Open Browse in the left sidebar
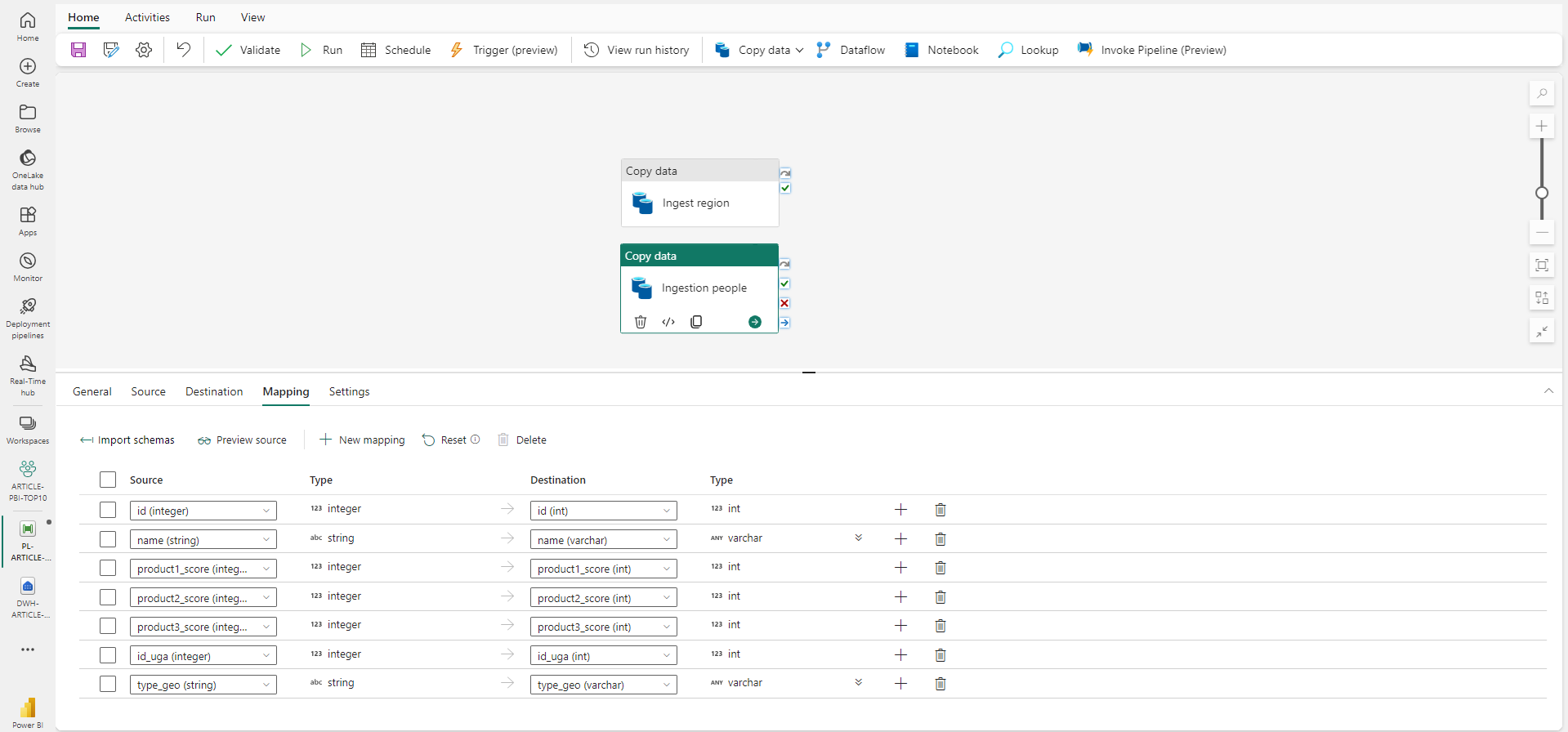This screenshot has width=1568, height=732. click(x=28, y=118)
